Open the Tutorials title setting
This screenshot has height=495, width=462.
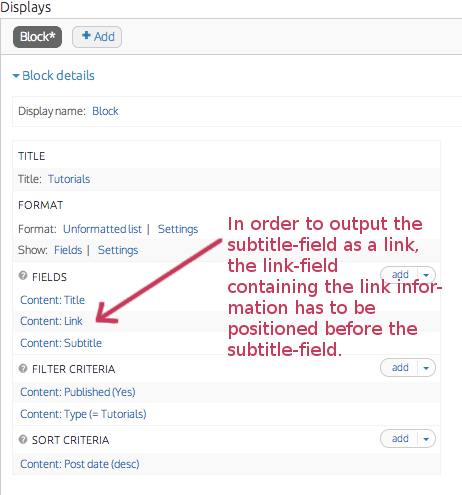coord(69,179)
